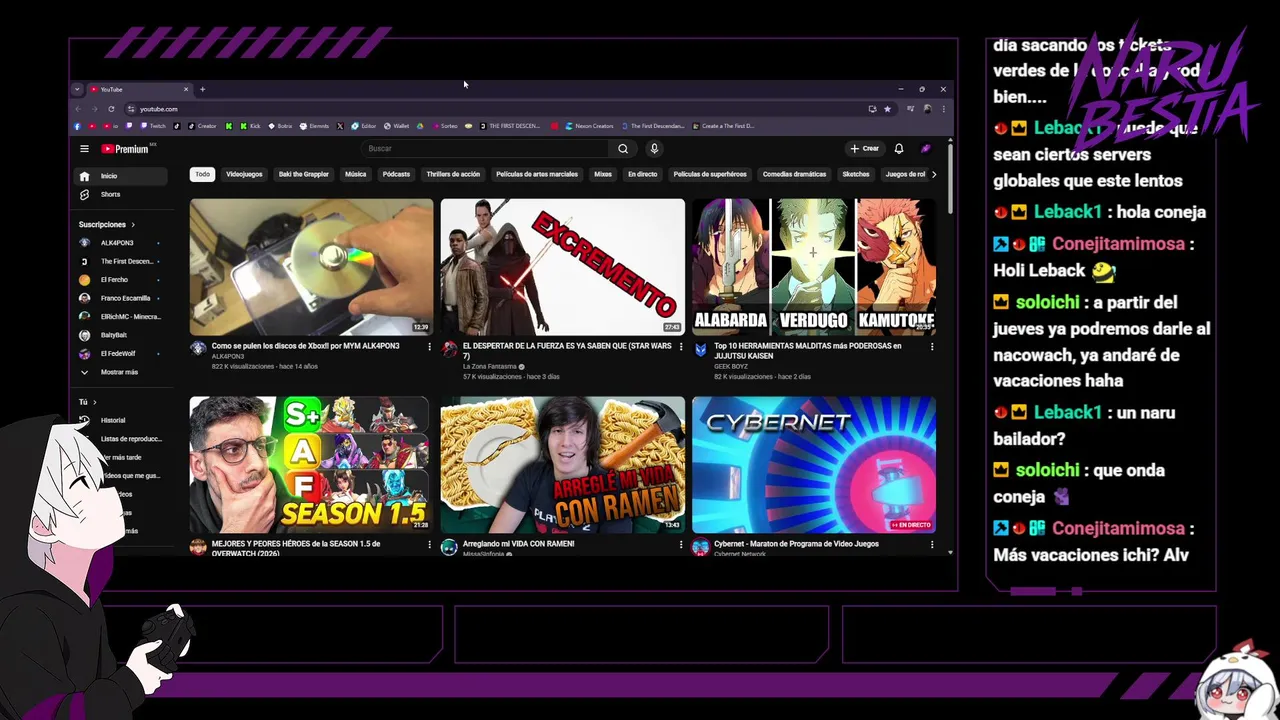
Task: Open Overwatch Season 1.5 thumbnail
Action: (312, 465)
